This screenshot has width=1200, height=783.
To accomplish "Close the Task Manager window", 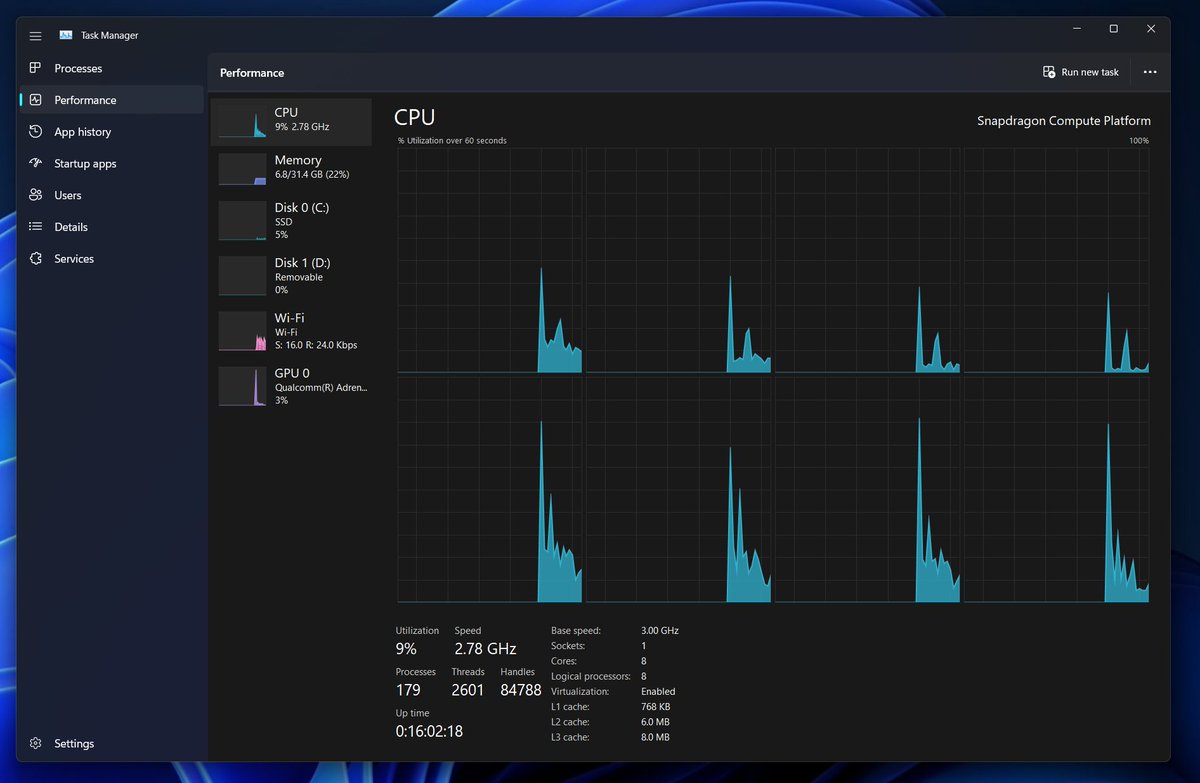I will [x=1151, y=29].
